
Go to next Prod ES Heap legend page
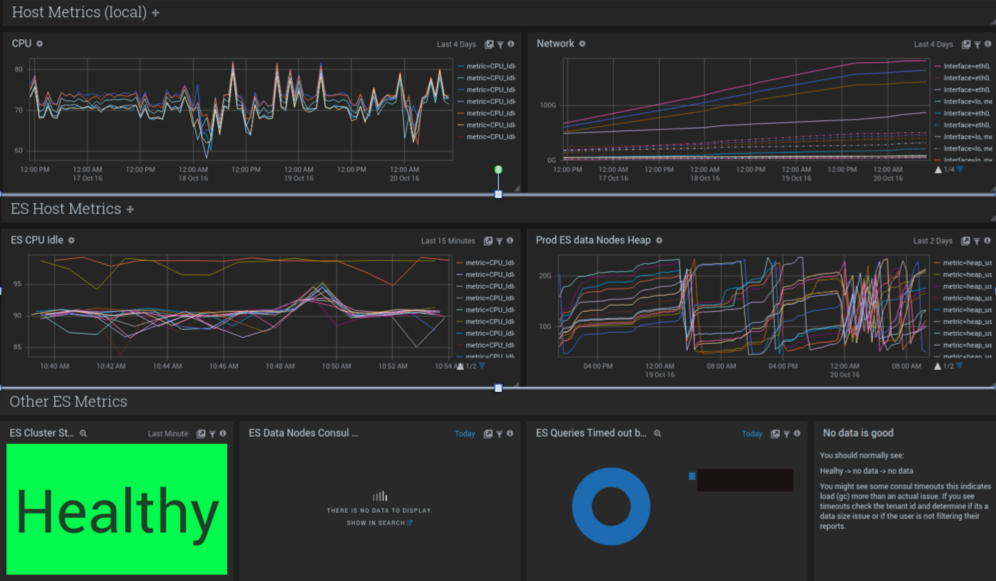(960, 366)
